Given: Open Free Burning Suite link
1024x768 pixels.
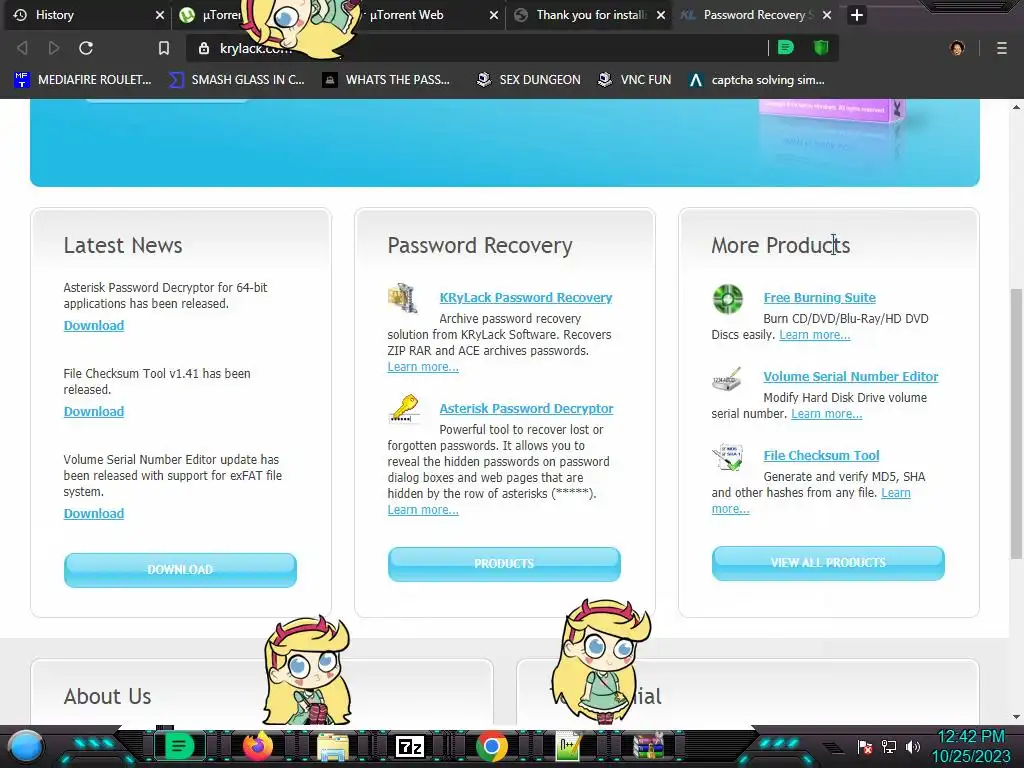Looking at the screenshot, I should pos(820,298).
